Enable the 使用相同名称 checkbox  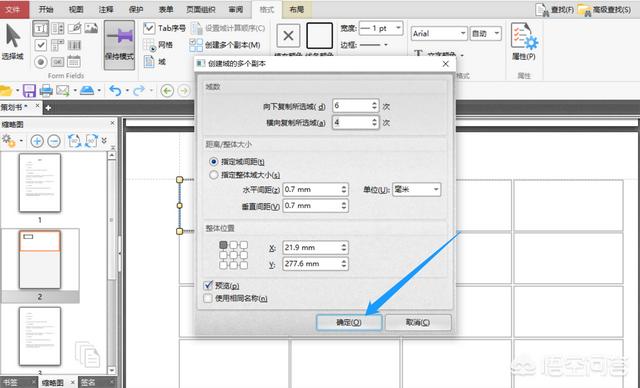236,299
